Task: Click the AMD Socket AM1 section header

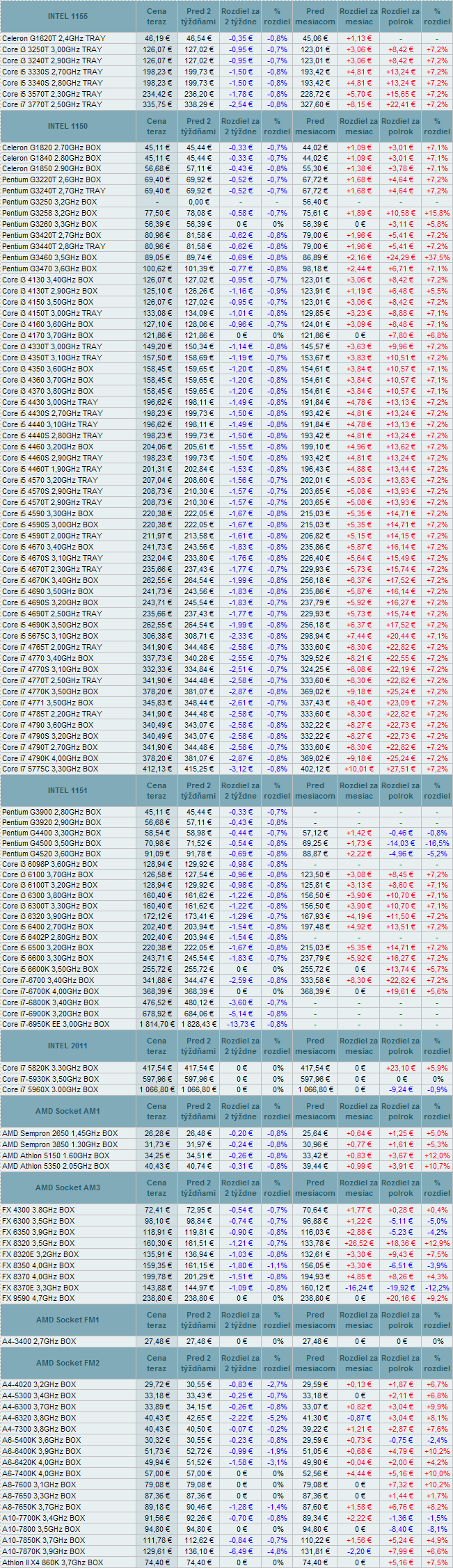Action: [x=68, y=1111]
